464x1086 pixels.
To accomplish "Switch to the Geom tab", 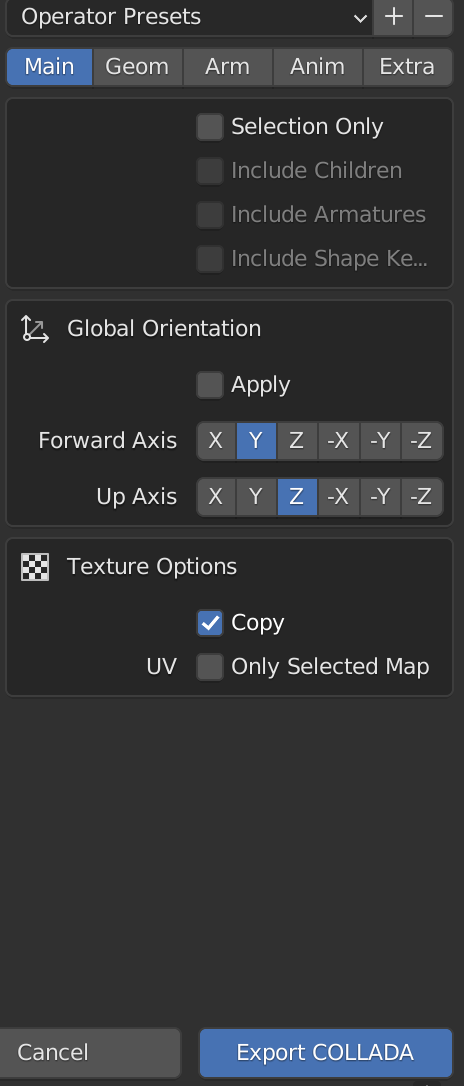I will [137, 67].
